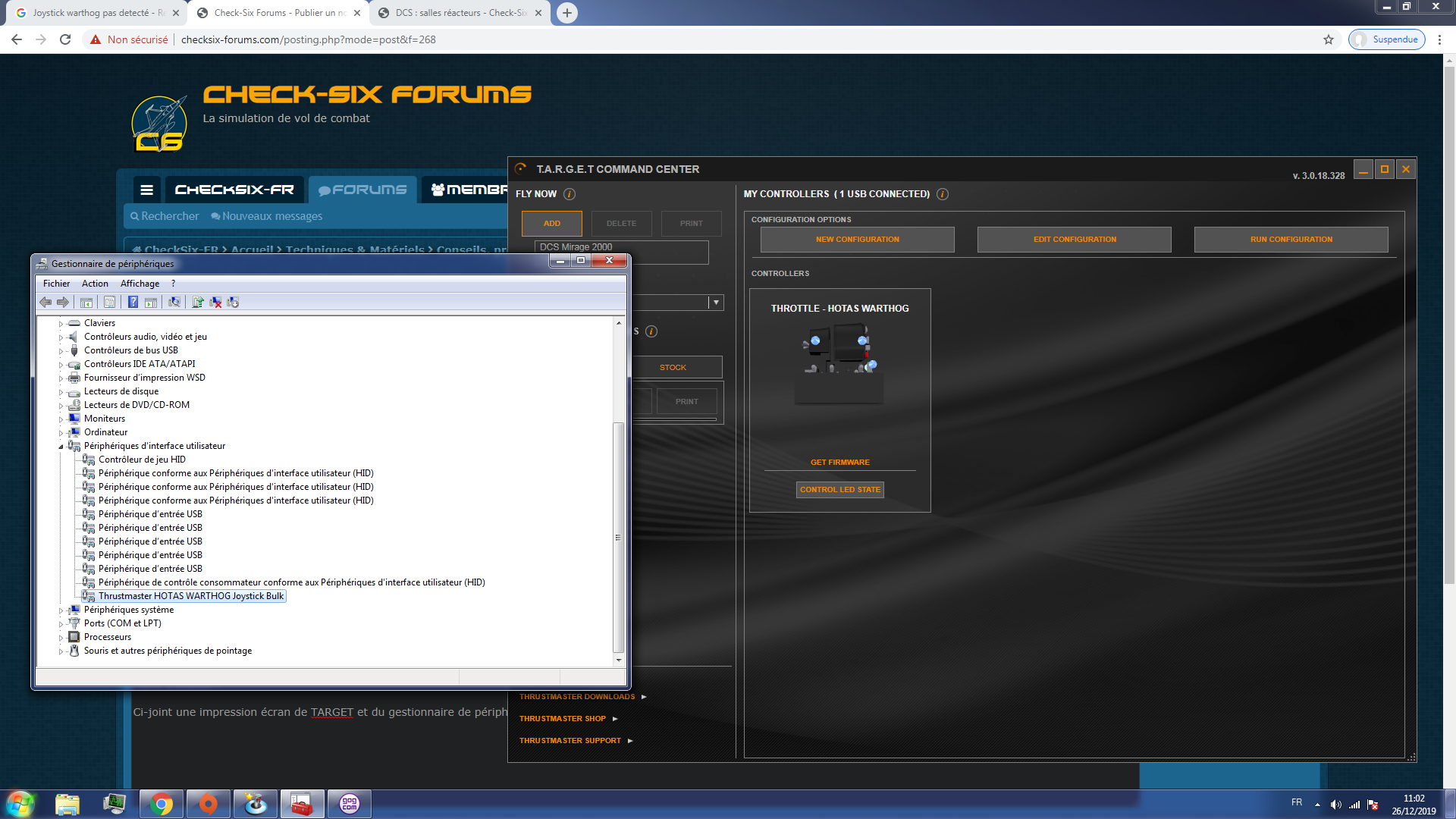Click EDIT CONFIGURATION button
Viewport: 1456px width, 819px height.
click(1074, 240)
